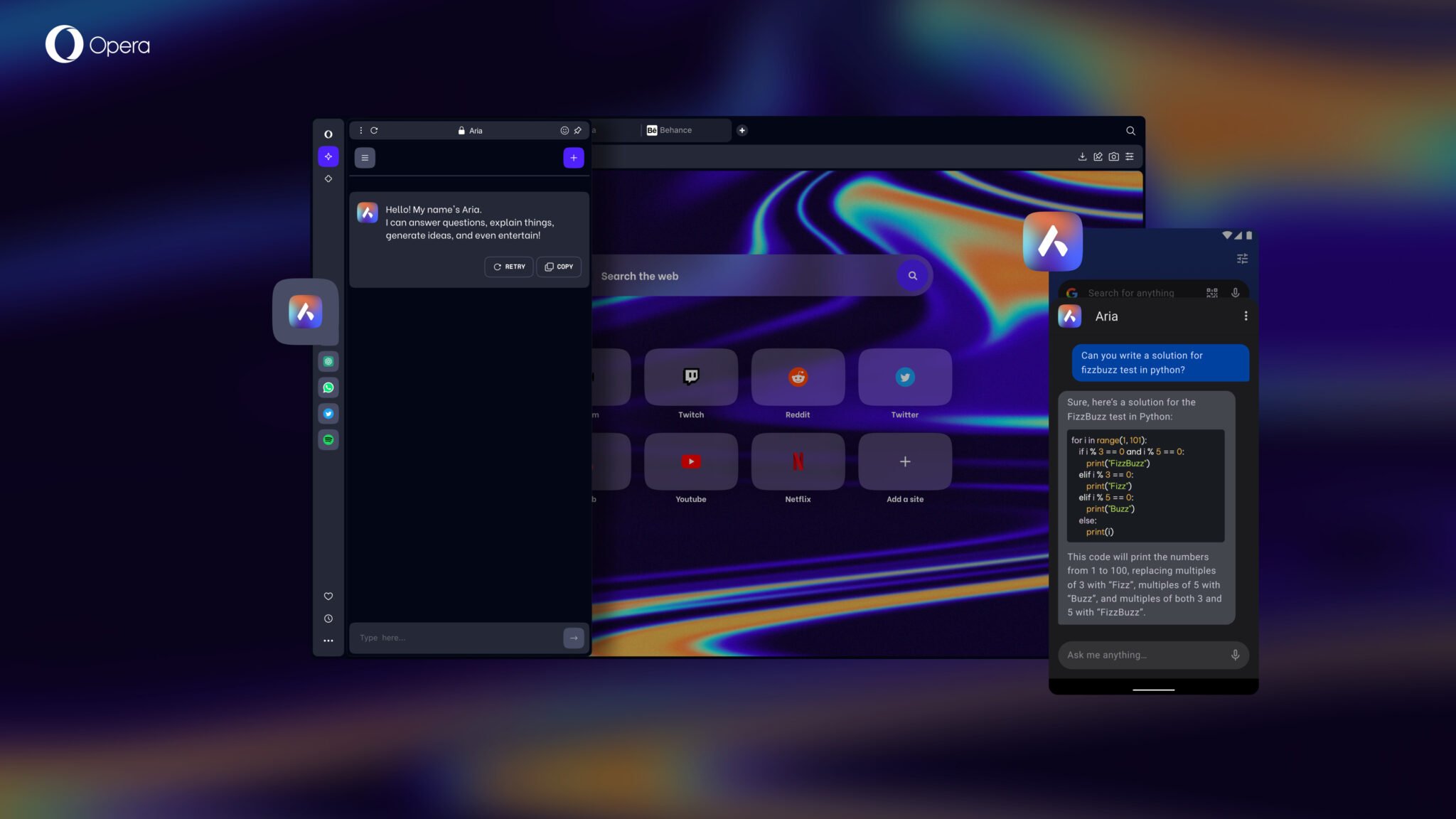Click the new tab plus button in toolbar
The width and height of the screenshot is (1456, 819).
point(742,130)
